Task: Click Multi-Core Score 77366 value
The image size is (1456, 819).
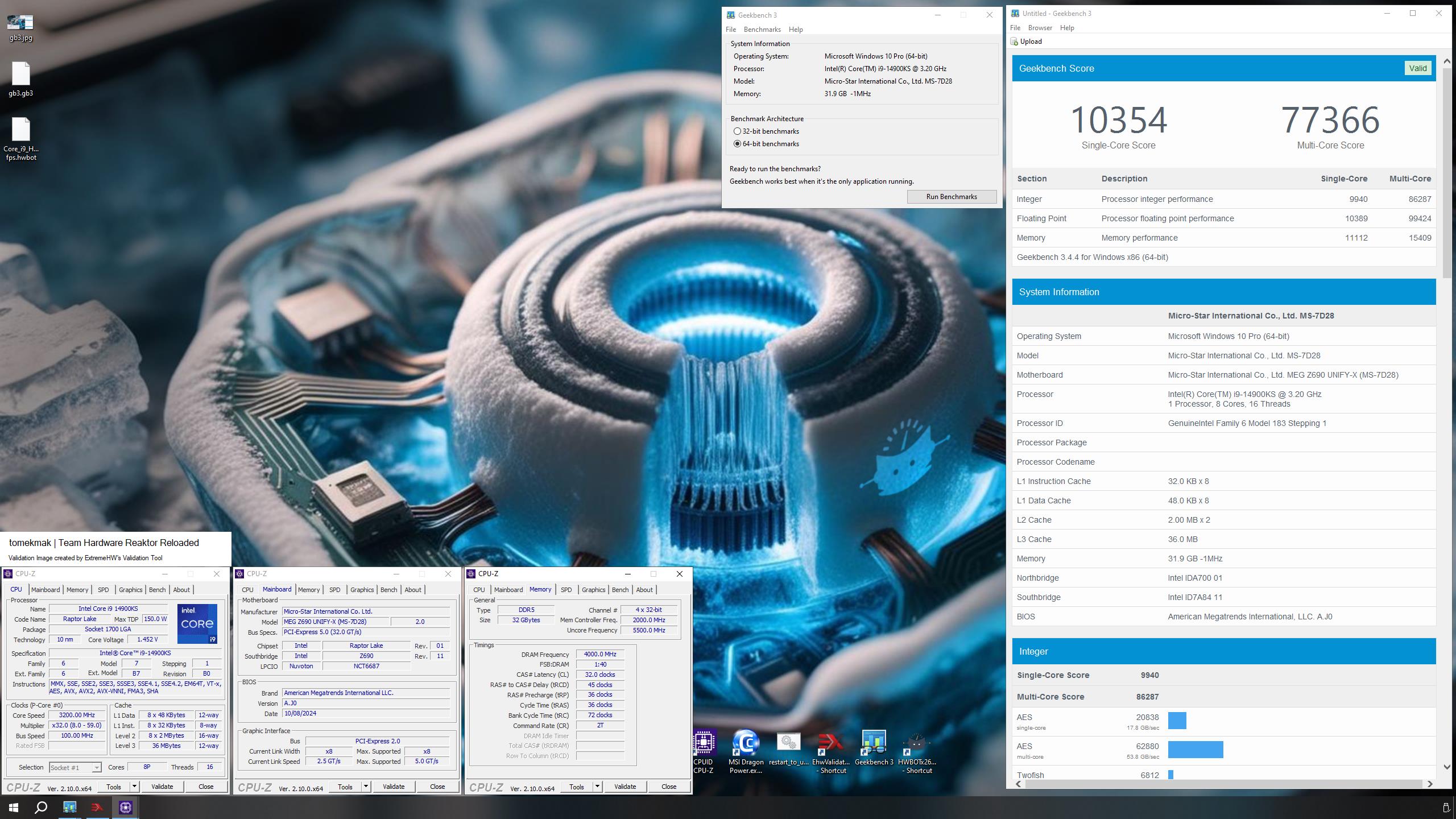Action: click(x=1330, y=120)
